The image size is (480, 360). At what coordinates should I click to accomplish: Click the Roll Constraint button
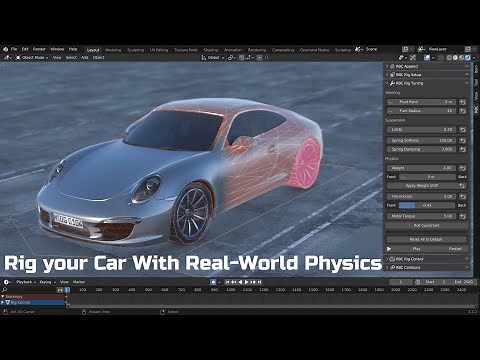tap(427, 226)
